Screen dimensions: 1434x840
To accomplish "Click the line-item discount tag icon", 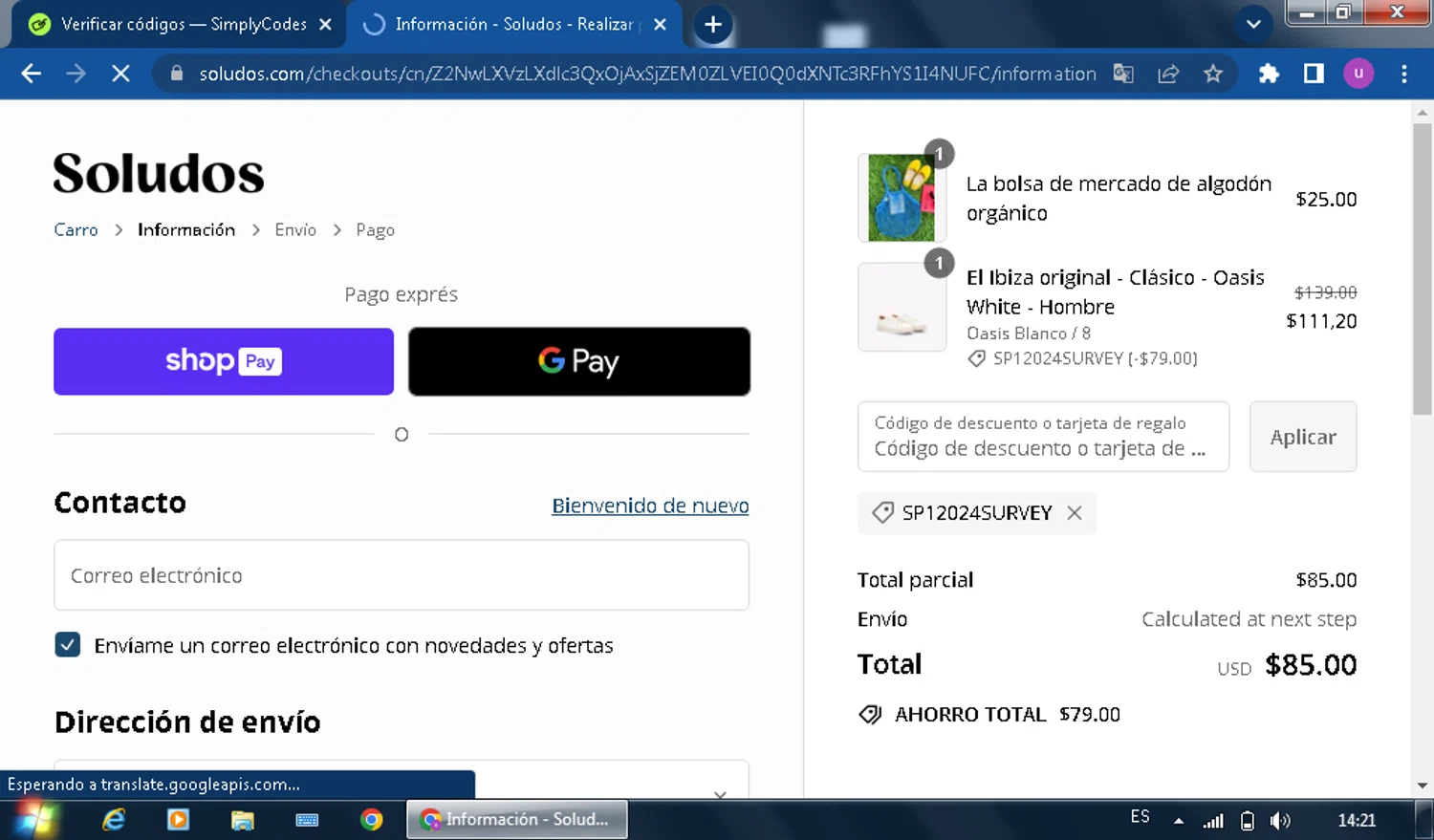I will 976,359.
